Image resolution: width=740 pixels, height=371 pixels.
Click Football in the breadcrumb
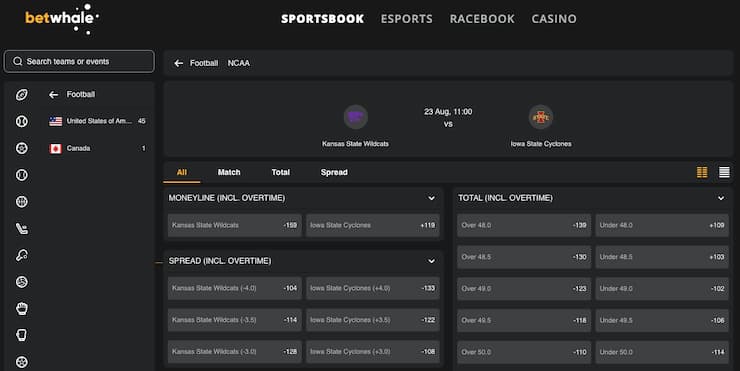[204, 63]
